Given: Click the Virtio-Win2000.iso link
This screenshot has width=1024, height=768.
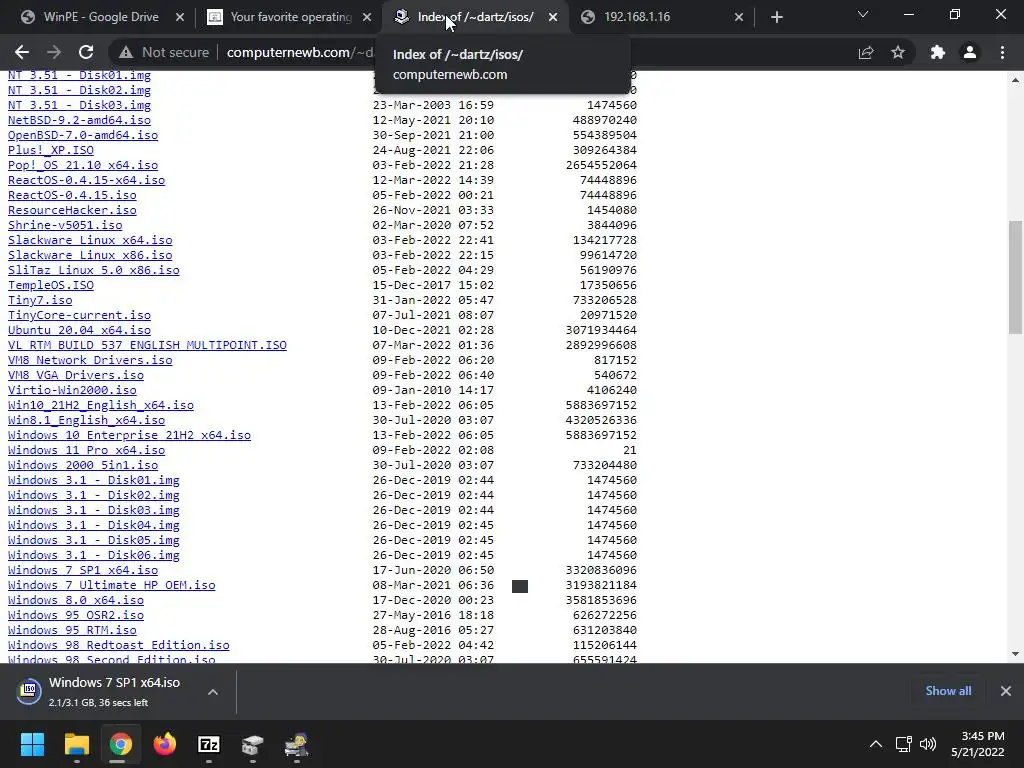Looking at the screenshot, I should coord(72,391).
